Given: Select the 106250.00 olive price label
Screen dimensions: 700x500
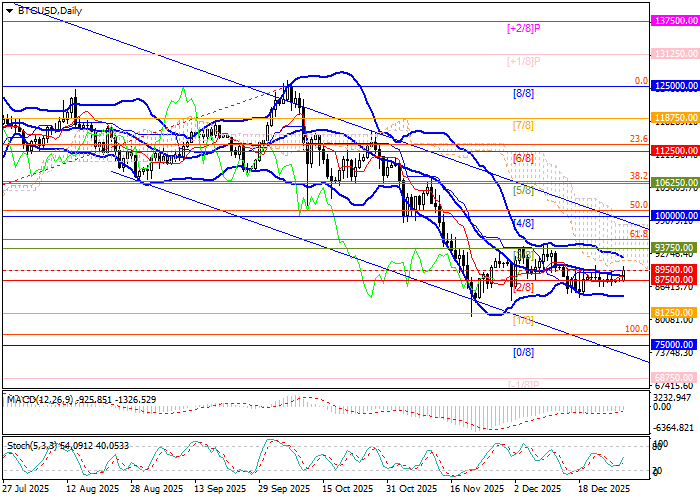Looking at the screenshot, I should 675,183.
